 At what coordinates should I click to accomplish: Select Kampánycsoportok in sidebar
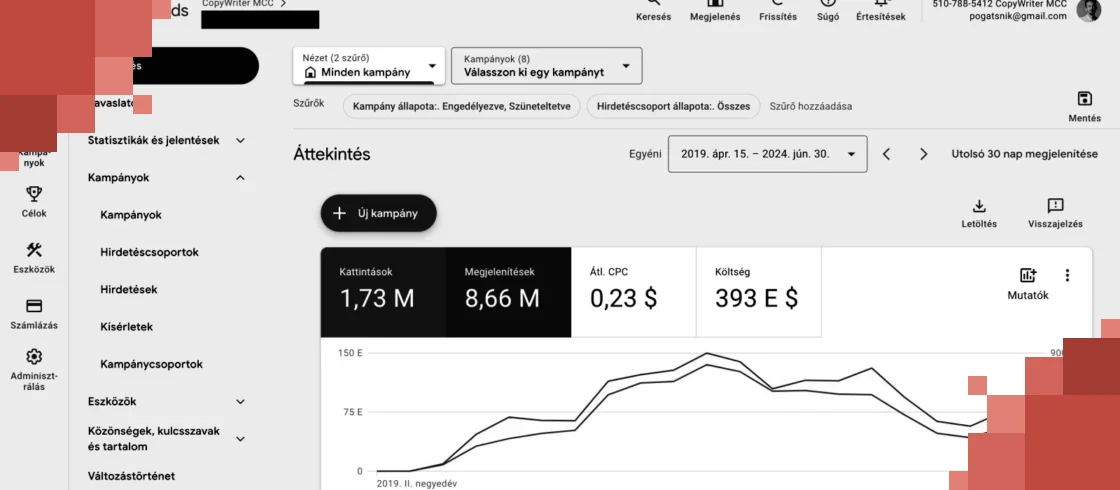point(151,364)
